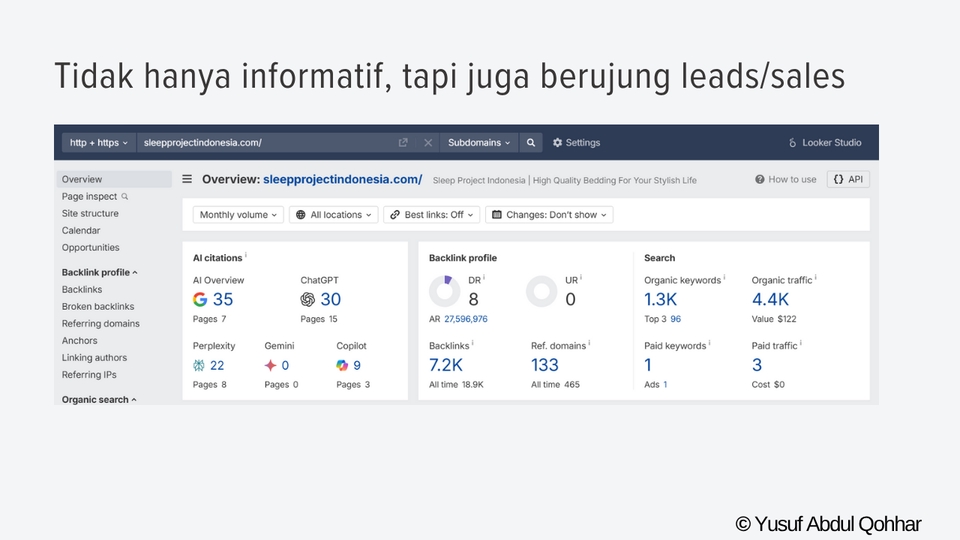Screen dimensions: 960x540
Task: Click the Perplexity value 22
Action: (x=217, y=366)
